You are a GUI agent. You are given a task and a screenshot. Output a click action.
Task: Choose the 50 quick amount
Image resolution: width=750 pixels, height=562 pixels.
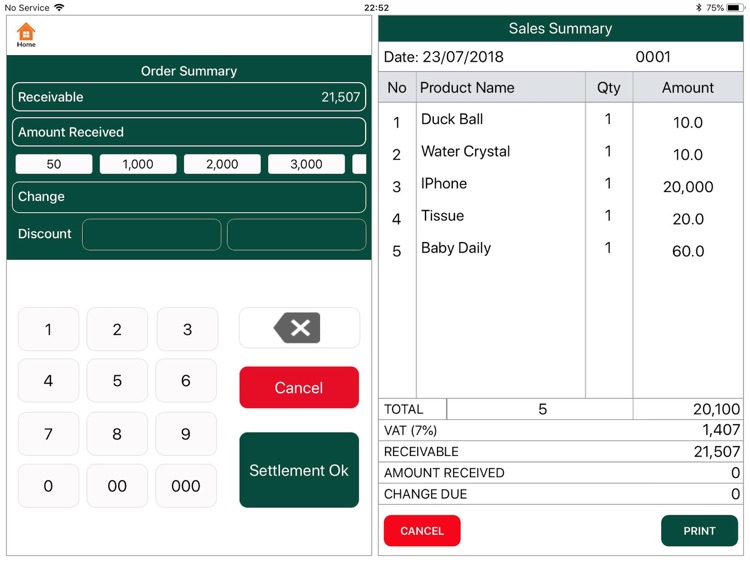pyautogui.click(x=54, y=164)
